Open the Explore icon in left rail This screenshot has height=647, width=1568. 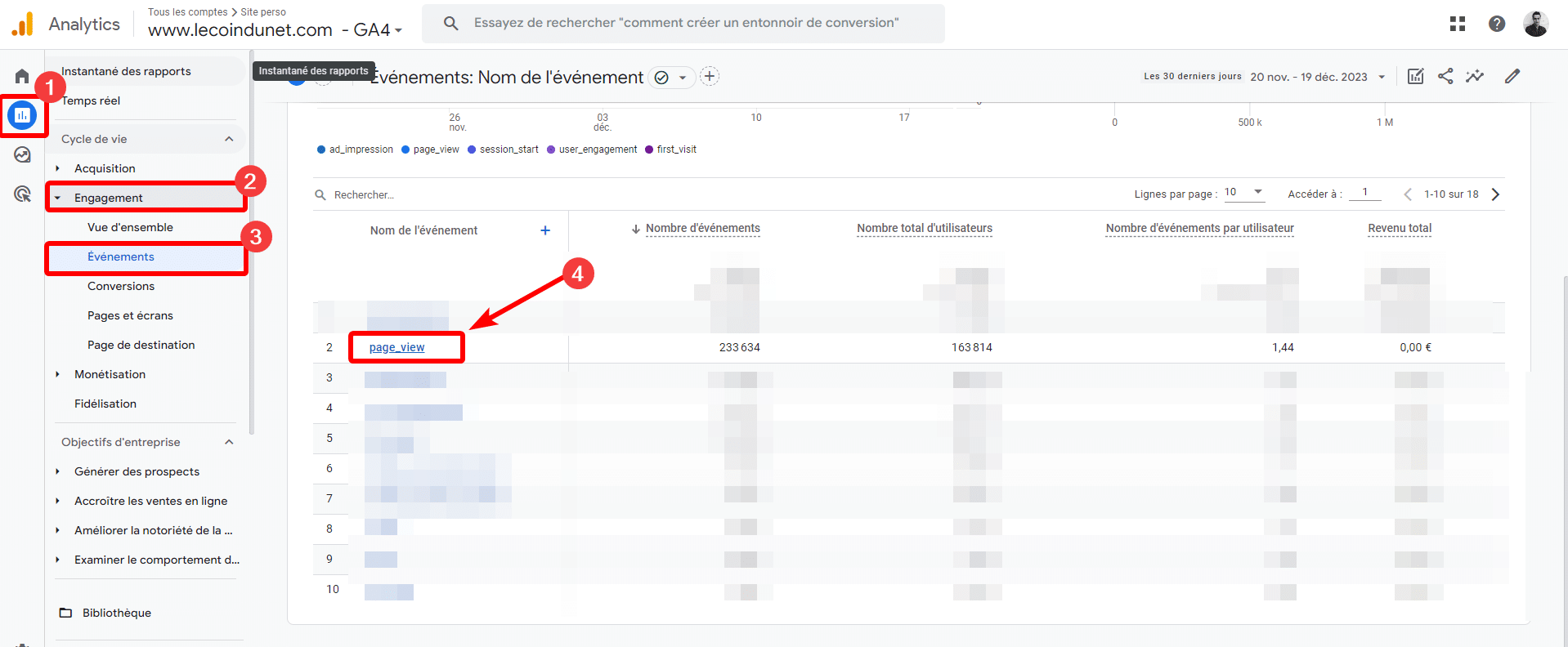click(22, 154)
